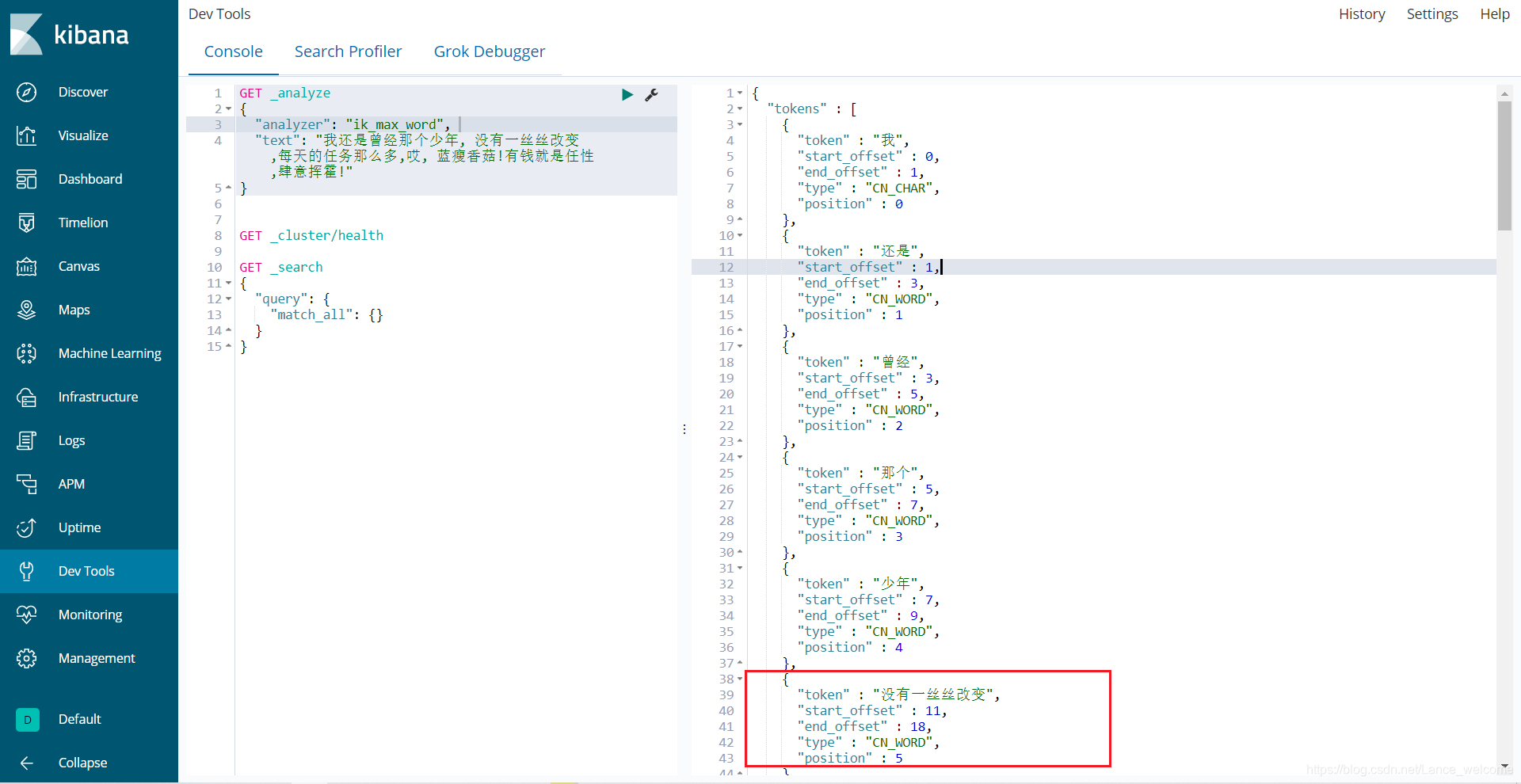Collapse the token object at response line 10
This screenshot has width=1521, height=784.
pos(739,235)
